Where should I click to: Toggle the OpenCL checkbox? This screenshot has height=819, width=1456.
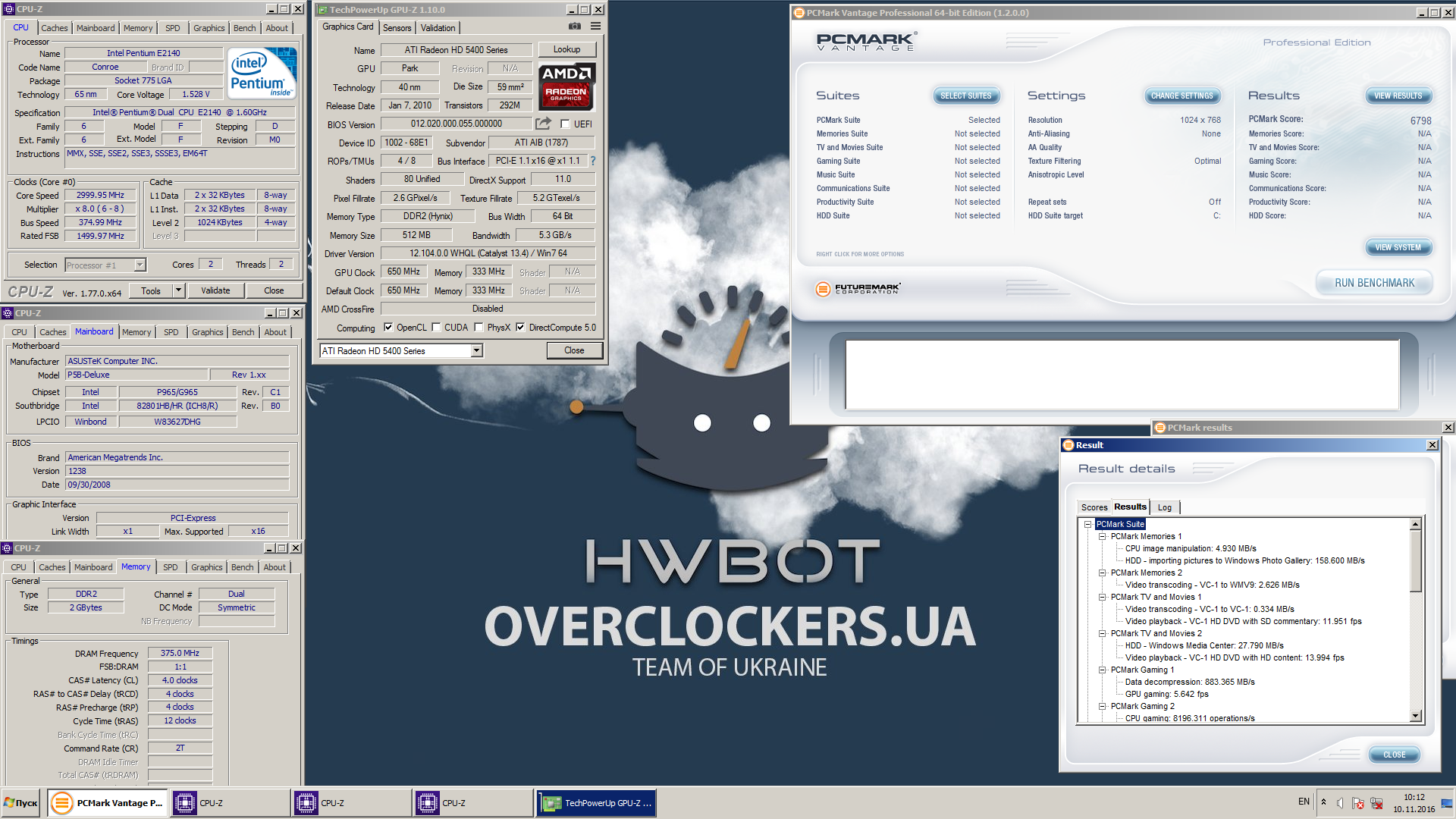pos(388,328)
